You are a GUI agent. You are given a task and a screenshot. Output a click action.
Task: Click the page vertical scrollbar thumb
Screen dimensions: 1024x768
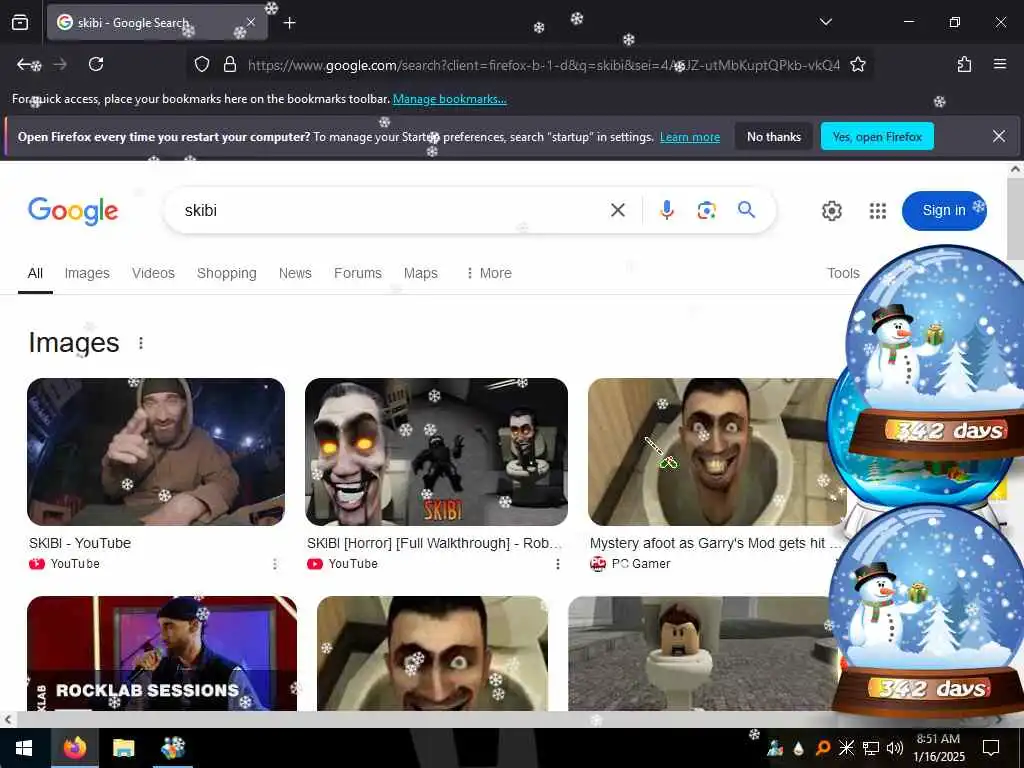(x=1015, y=217)
